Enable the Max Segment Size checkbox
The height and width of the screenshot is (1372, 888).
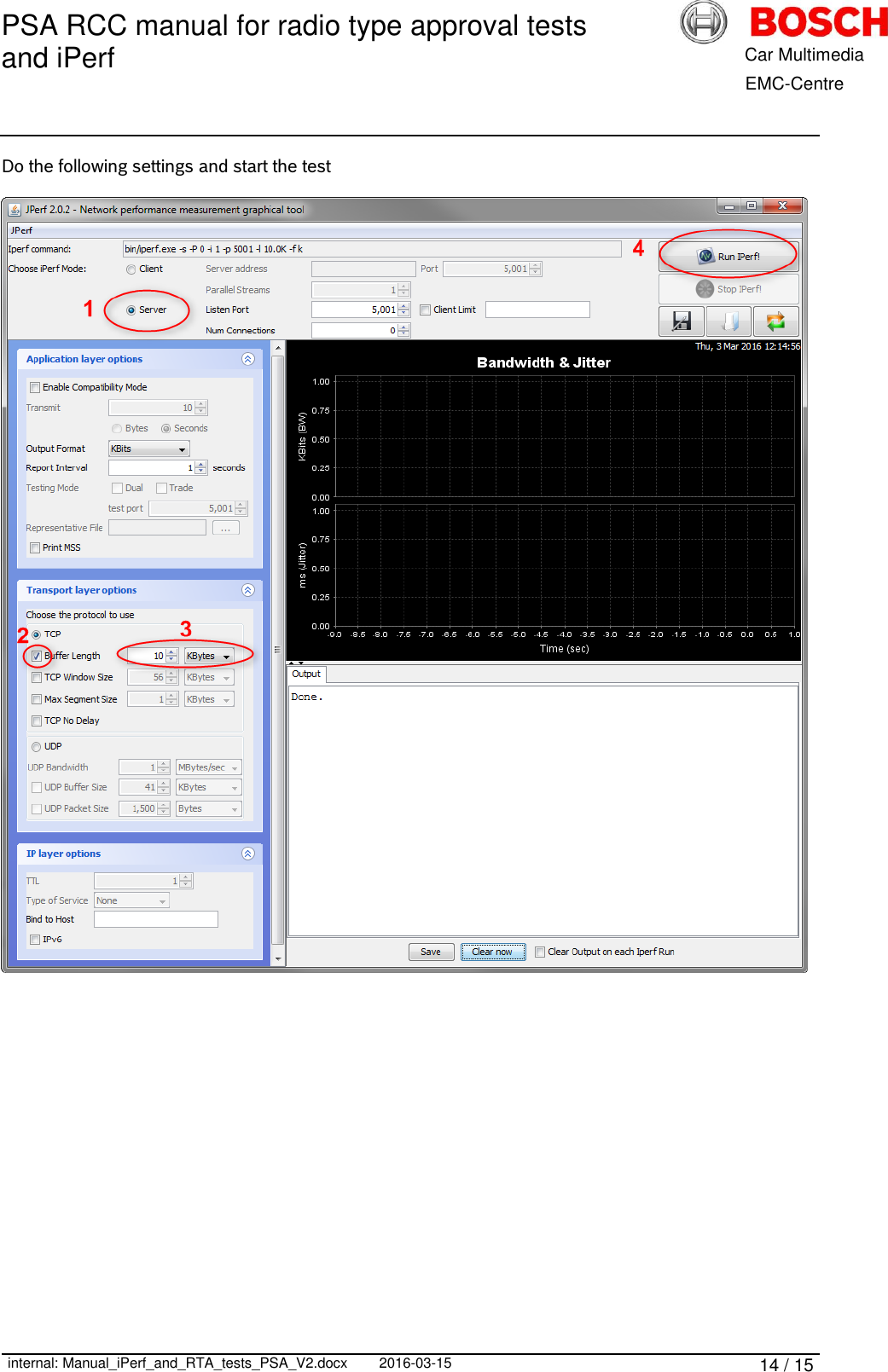point(37,699)
